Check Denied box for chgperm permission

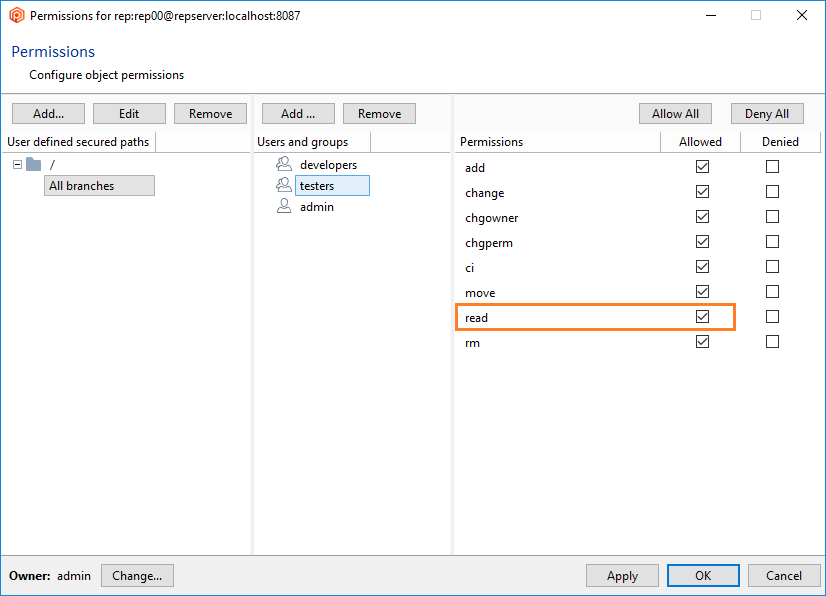pyautogui.click(x=772, y=241)
